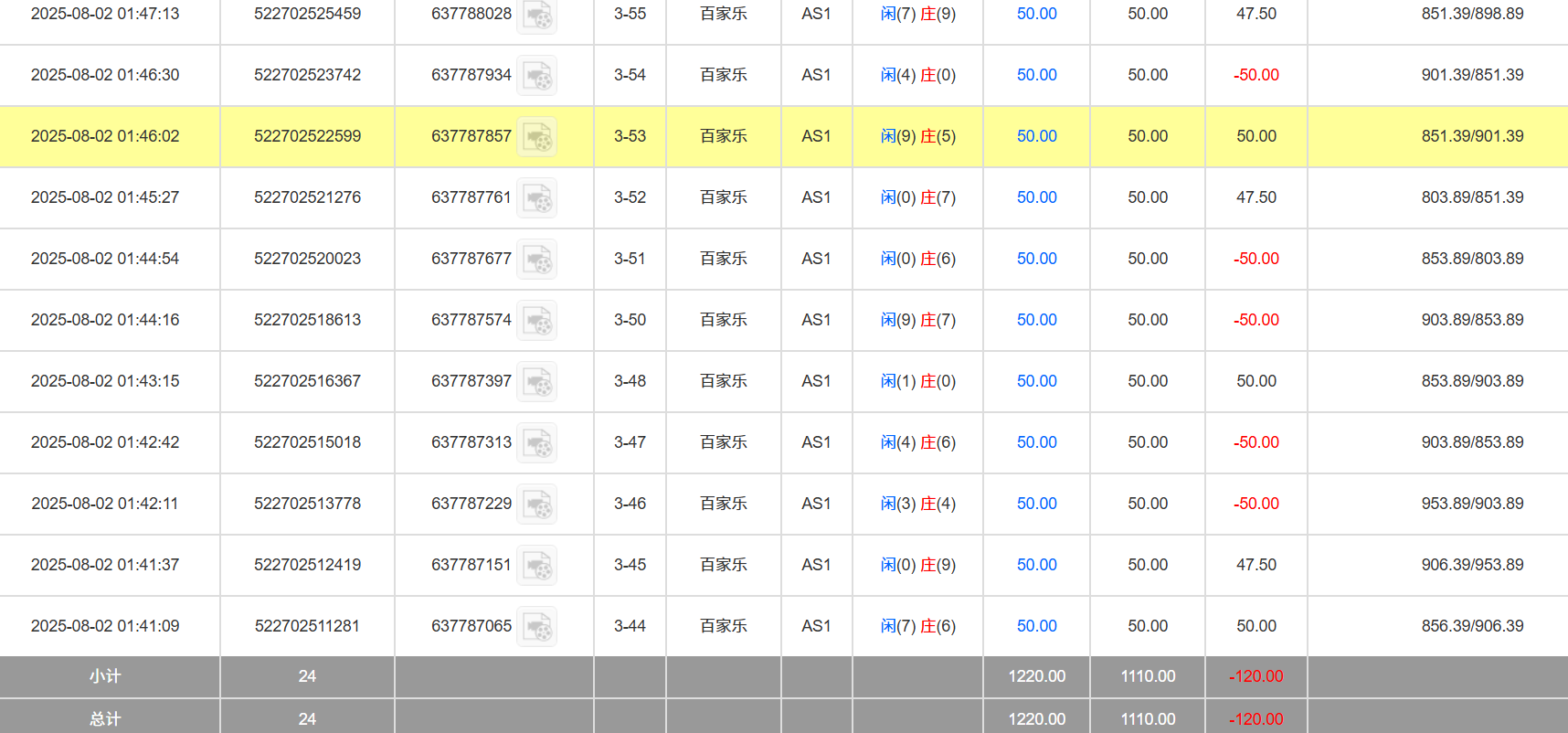The image size is (1568, 733).
Task: Open the replay icon for 637787229
Action: [x=537, y=505]
